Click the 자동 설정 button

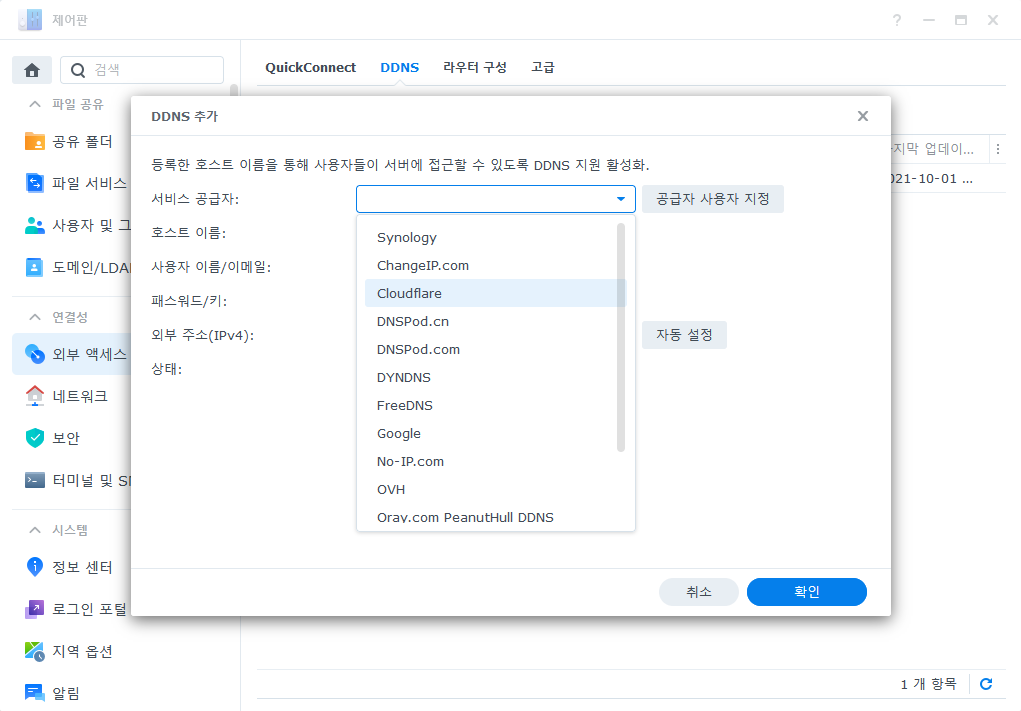[x=684, y=335]
